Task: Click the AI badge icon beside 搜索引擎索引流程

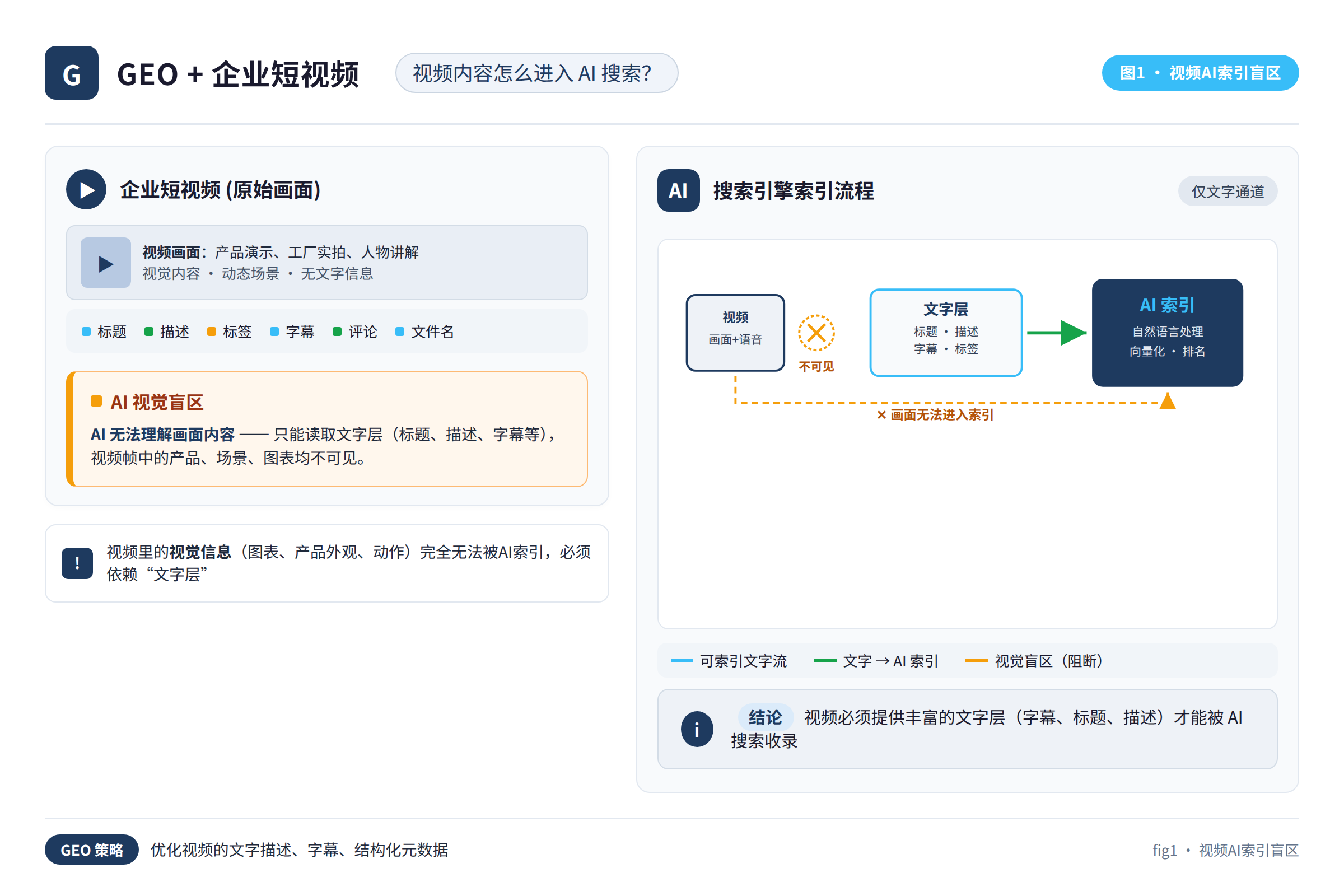Action: pyautogui.click(x=678, y=191)
